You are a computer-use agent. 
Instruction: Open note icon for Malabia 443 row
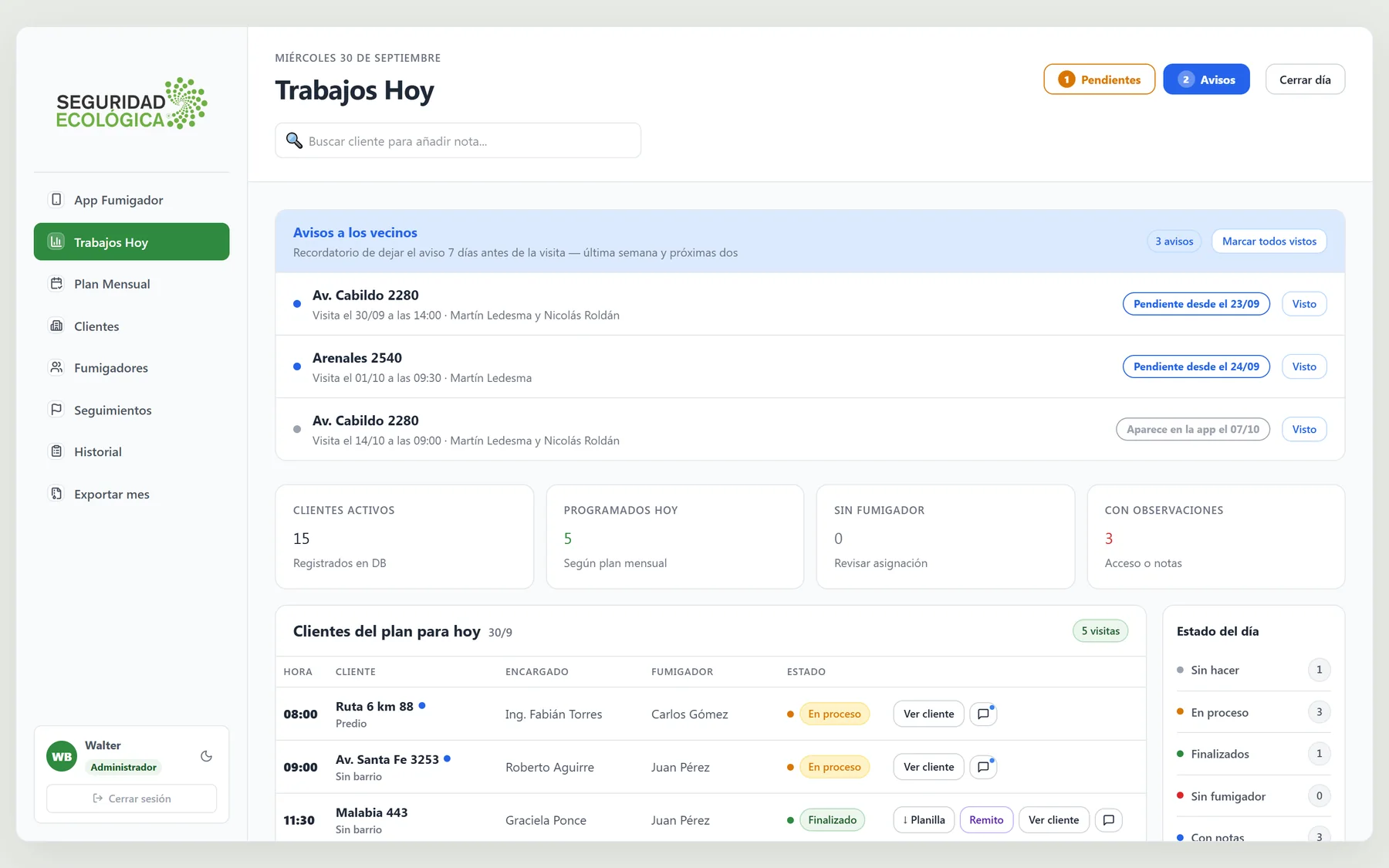(1108, 820)
